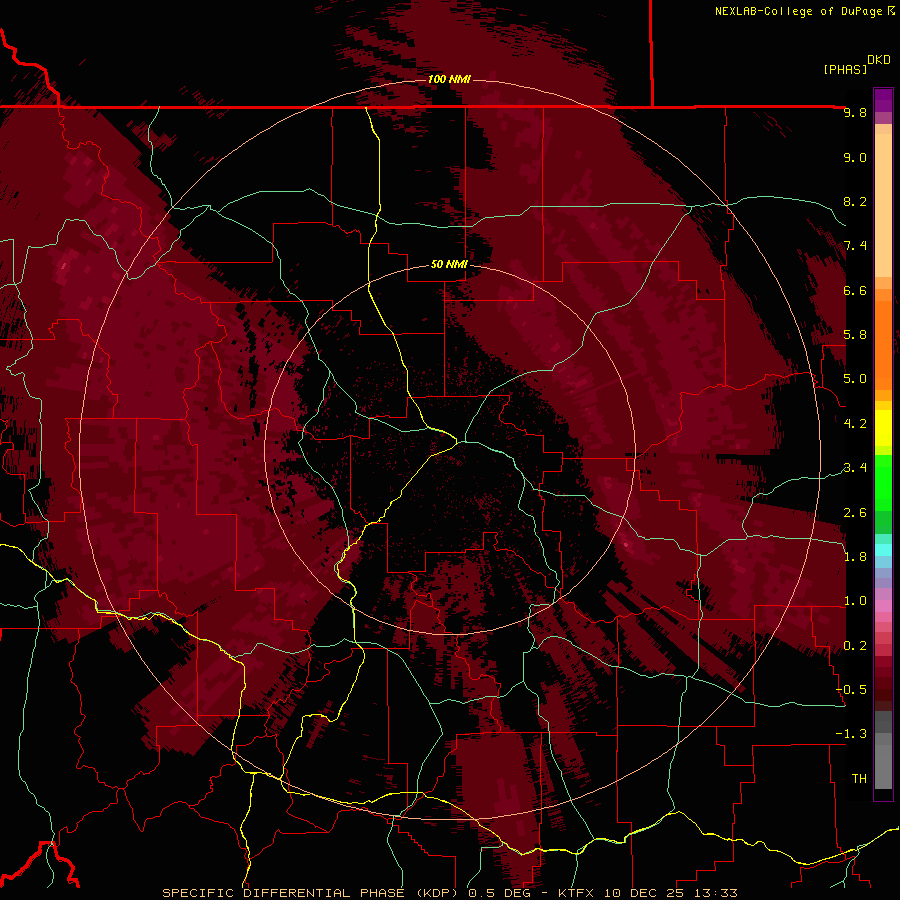The height and width of the screenshot is (900, 900).
Task: Pick the cyan band of the color bar
Action: pos(883,550)
